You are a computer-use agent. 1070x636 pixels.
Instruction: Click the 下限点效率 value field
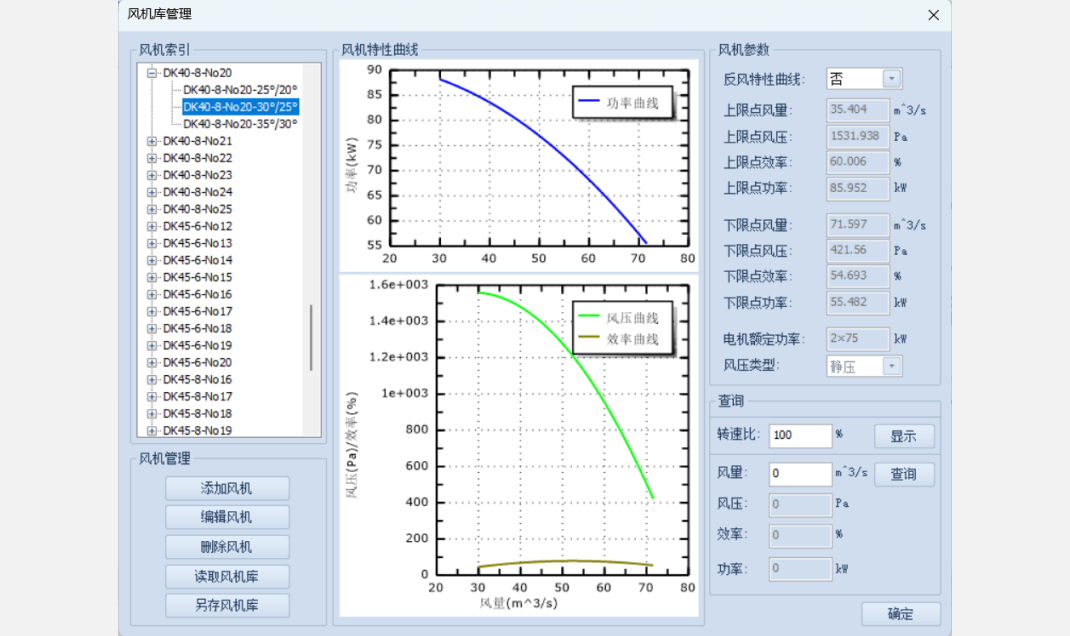[858, 276]
